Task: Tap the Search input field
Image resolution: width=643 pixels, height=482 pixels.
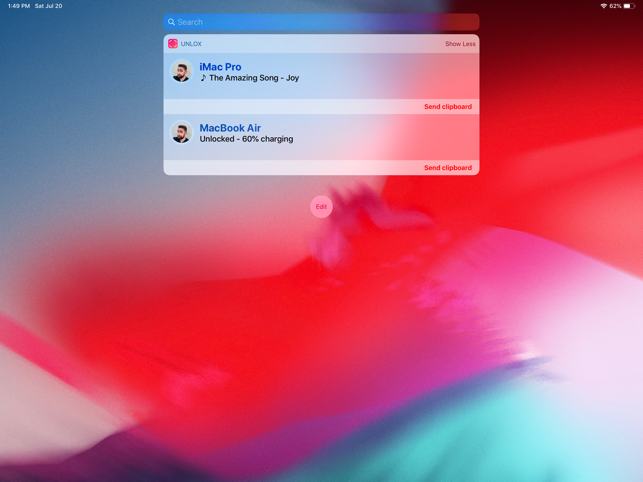Action: (x=321, y=22)
